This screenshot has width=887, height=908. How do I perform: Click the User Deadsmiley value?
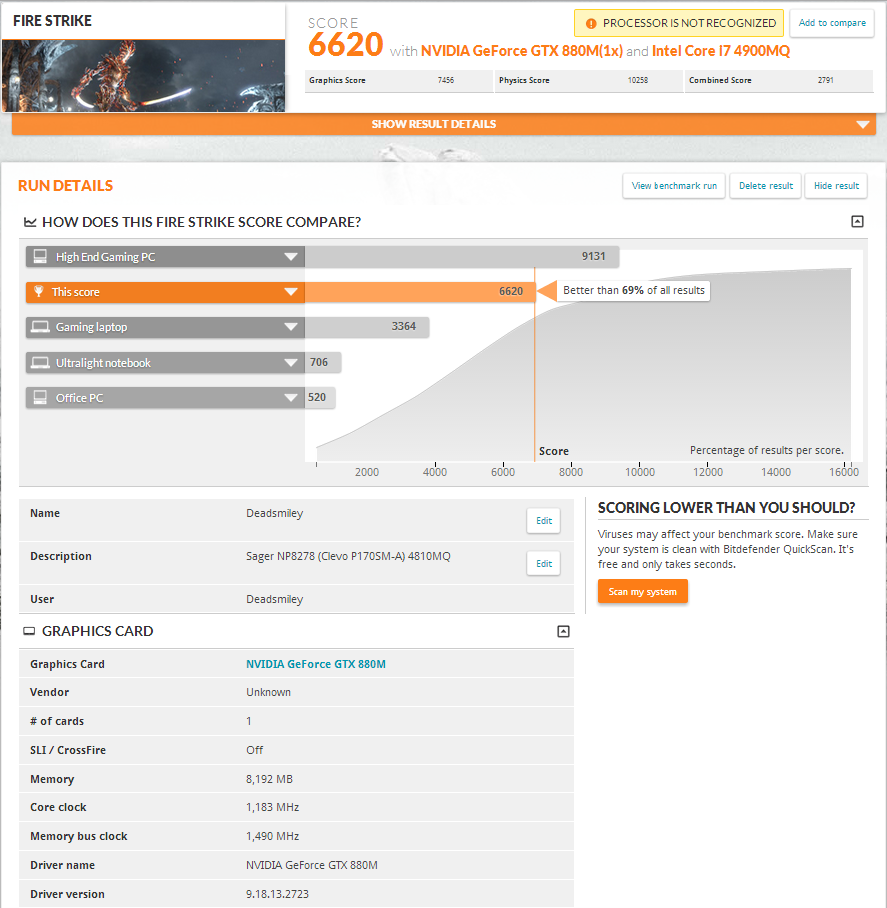tap(274, 599)
